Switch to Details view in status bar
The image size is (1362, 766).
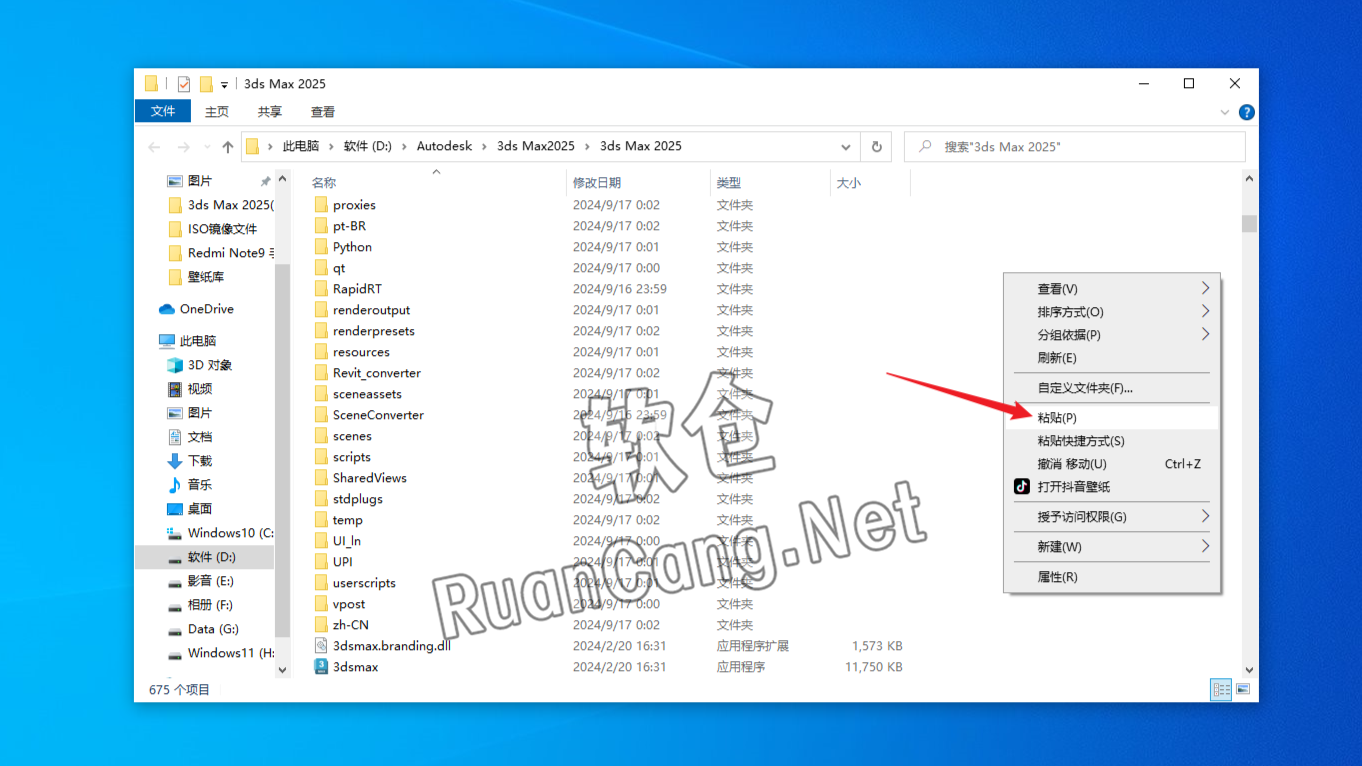point(1221,689)
